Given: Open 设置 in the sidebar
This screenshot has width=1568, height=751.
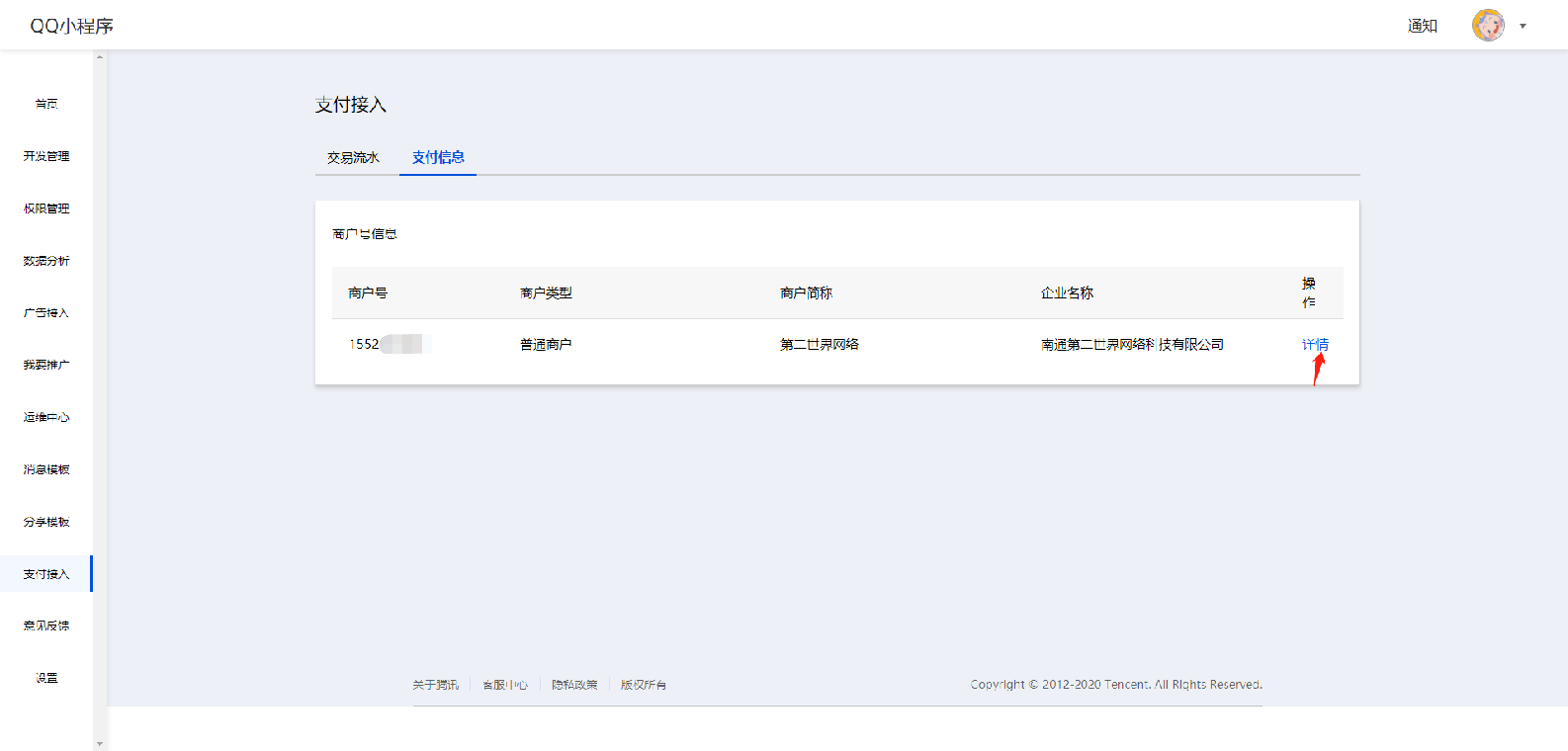Looking at the screenshot, I should (46, 678).
